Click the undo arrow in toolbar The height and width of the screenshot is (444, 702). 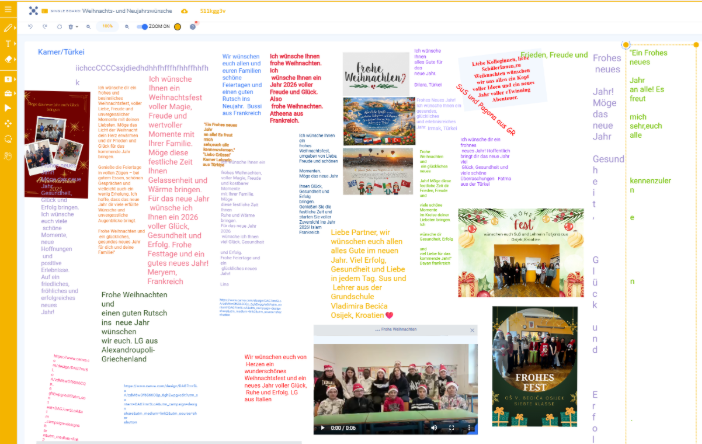(31, 26)
